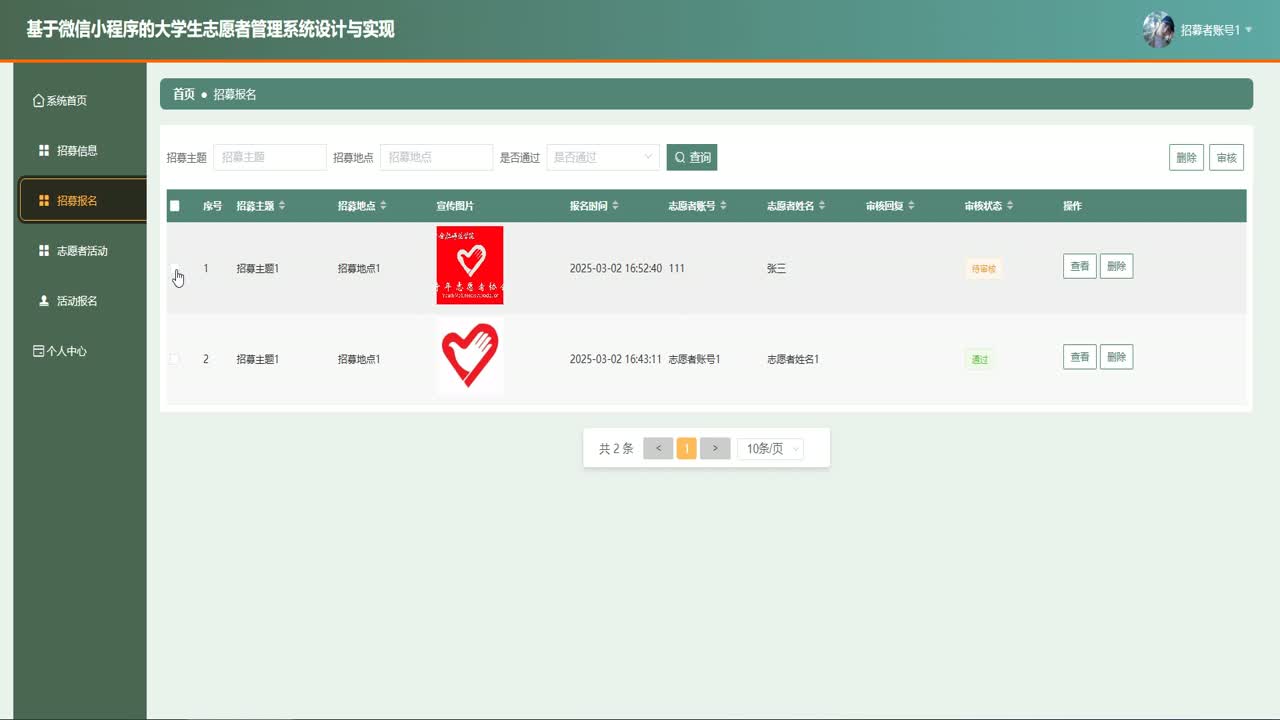This screenshot has width=1280, height=720.
Task: Open the heart-hand logo image in row 2
Action: 470,356
